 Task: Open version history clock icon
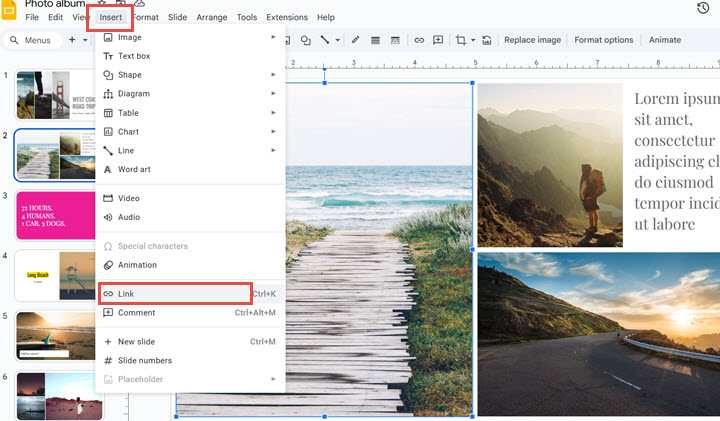702,9
